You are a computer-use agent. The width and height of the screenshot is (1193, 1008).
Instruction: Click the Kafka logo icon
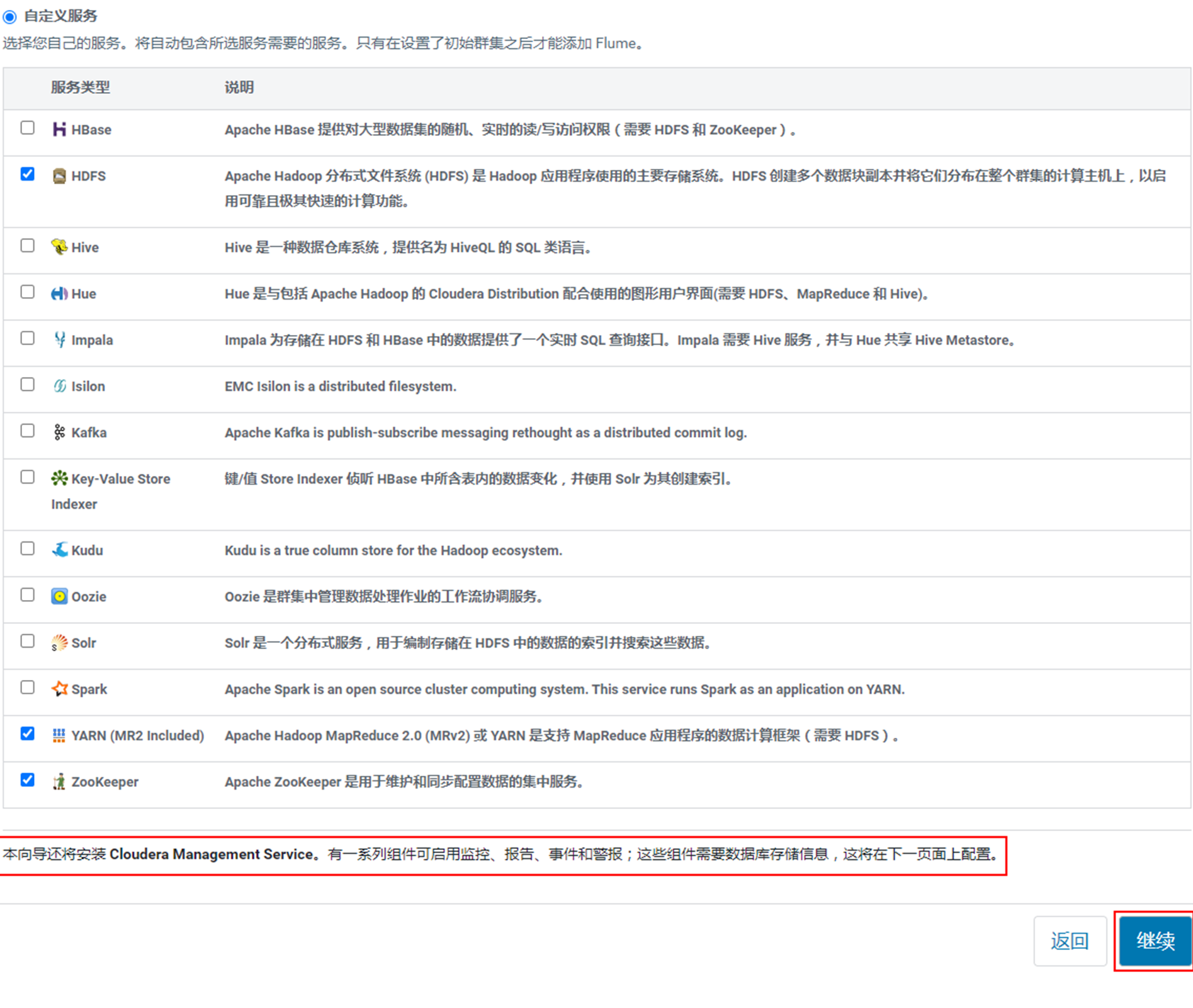59,432
